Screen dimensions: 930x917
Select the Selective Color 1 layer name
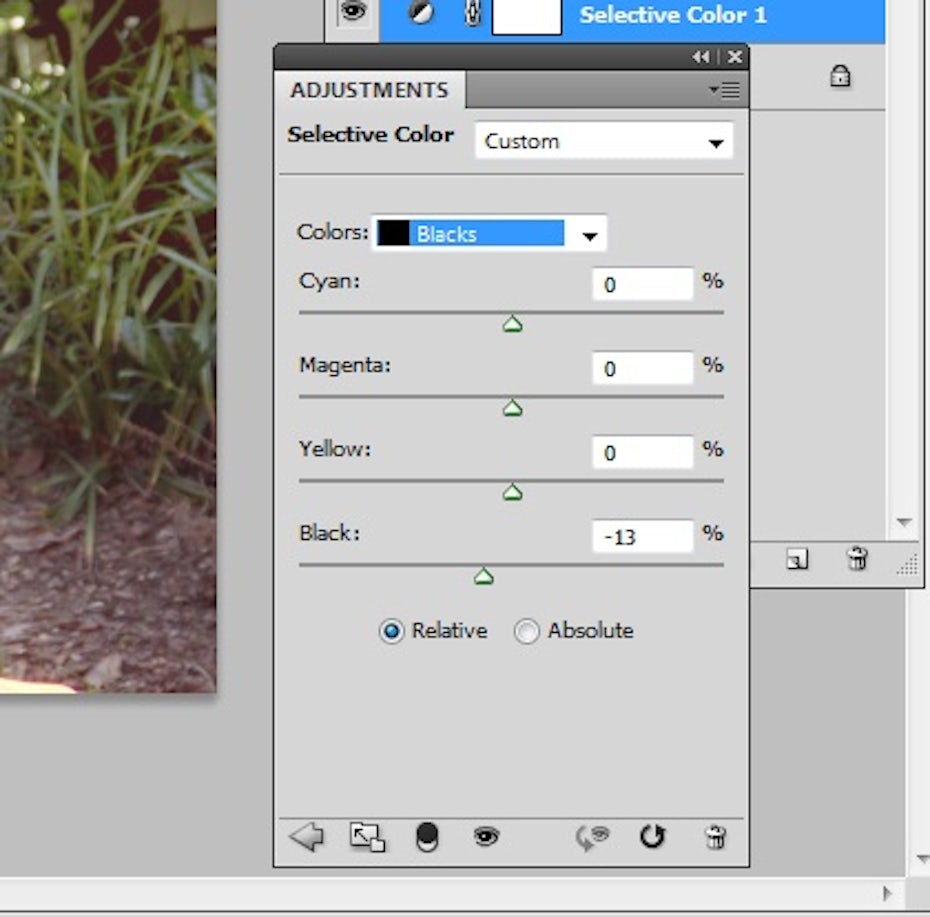(673, 15)
